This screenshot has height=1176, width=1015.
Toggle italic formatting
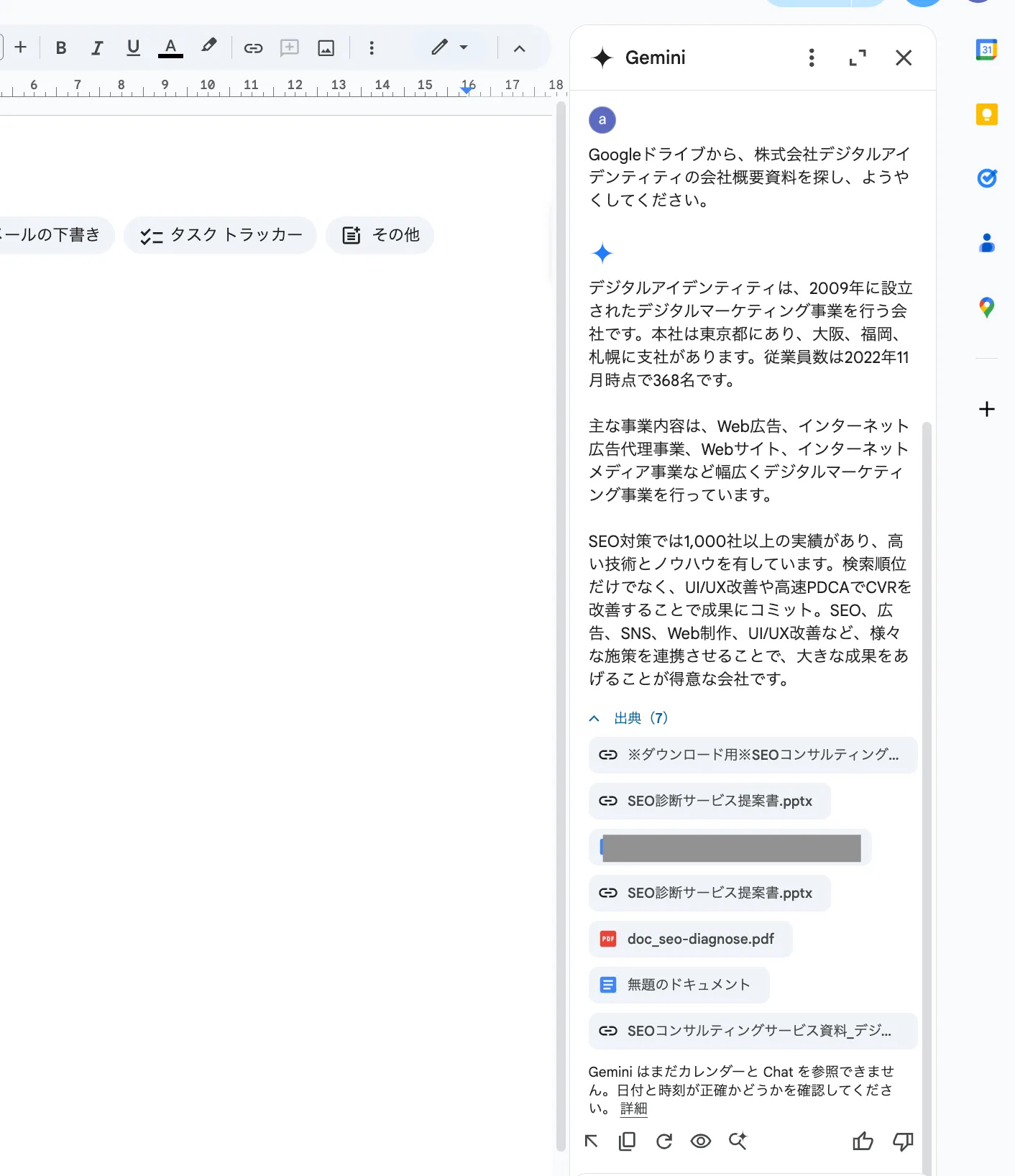97,48
